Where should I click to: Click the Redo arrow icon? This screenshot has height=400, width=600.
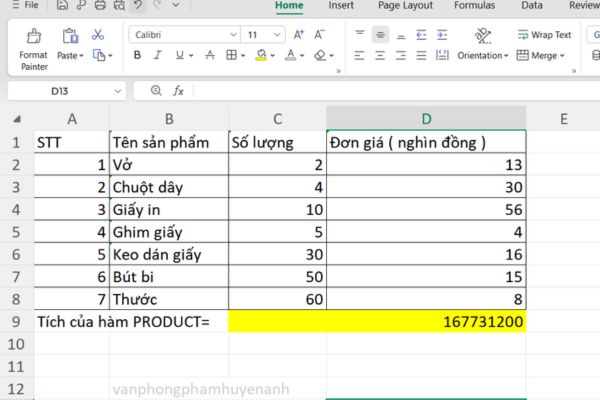pos(157,5)
